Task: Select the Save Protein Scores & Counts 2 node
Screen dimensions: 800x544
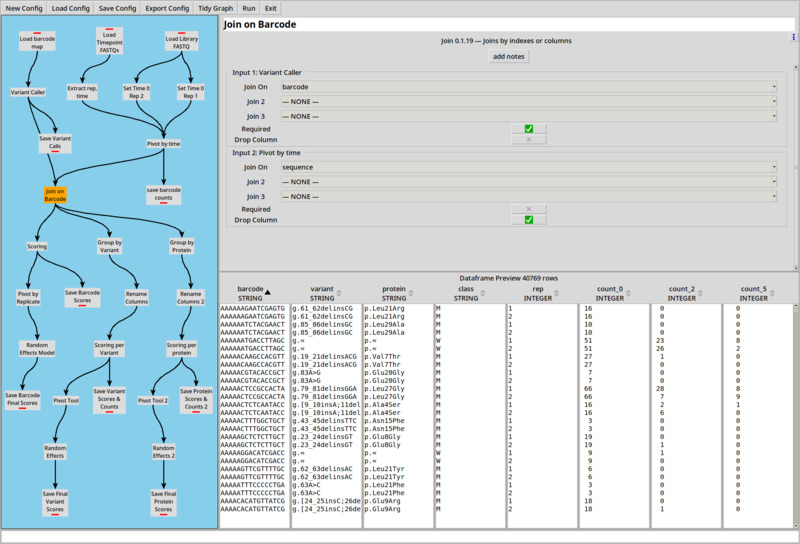Action: 196,400
